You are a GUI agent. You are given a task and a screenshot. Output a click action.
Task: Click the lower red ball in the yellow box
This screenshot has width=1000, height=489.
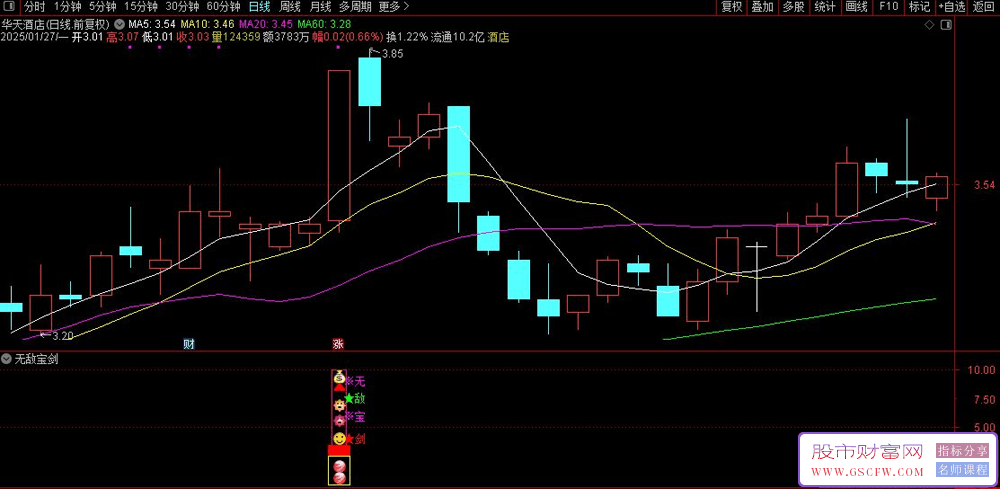click(x=339, y=478)
